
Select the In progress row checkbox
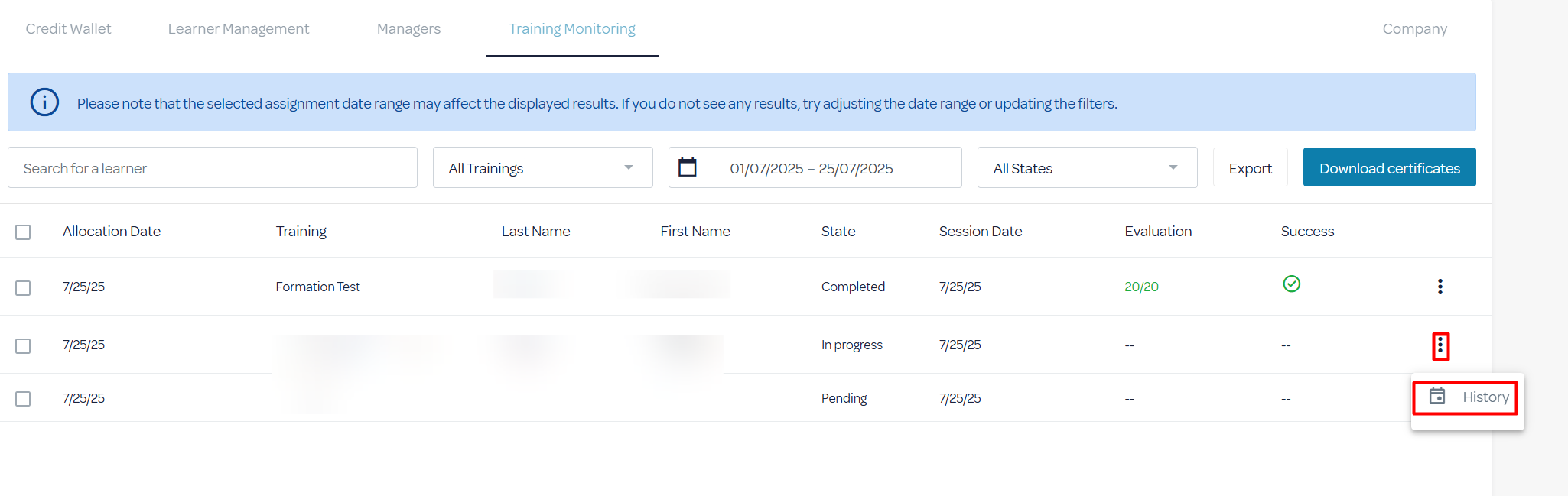[x=23, y=346]
